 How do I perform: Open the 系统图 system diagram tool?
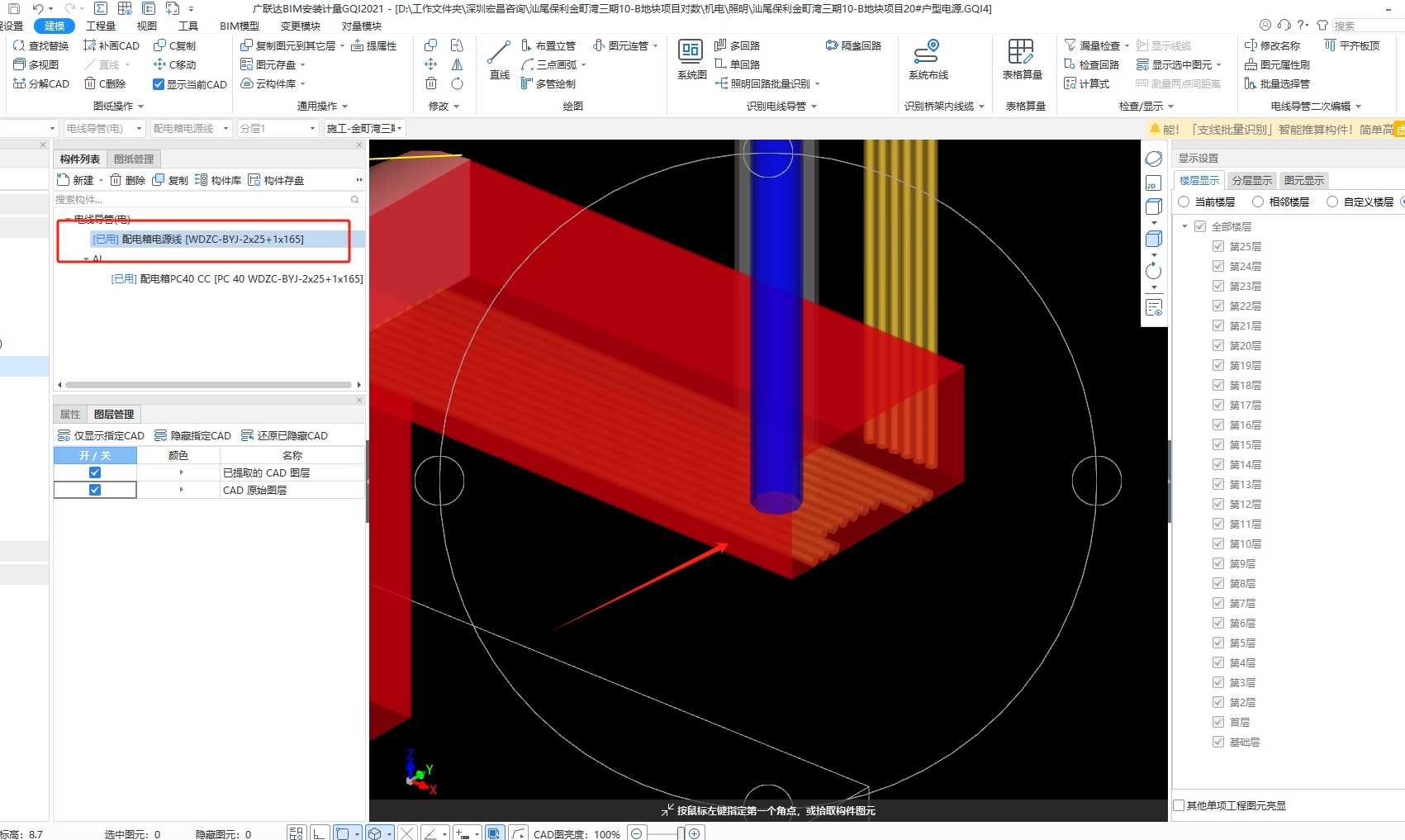tap(691, 59)
